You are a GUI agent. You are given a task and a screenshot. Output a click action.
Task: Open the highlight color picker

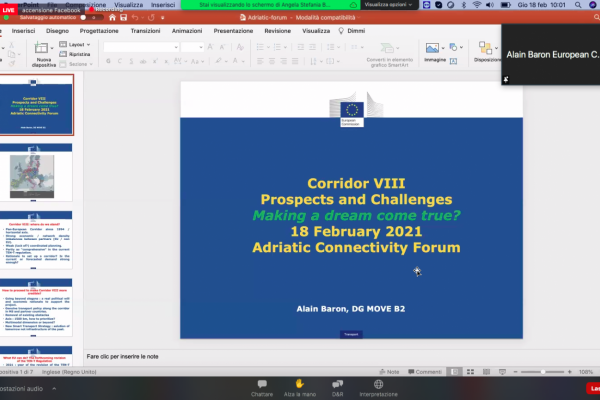coord(218,61)
